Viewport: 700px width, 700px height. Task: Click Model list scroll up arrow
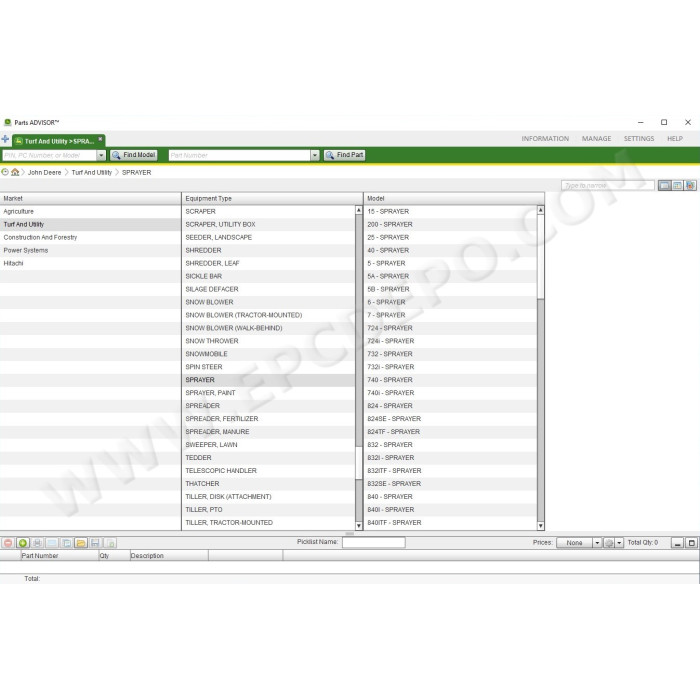click(541, 210)
